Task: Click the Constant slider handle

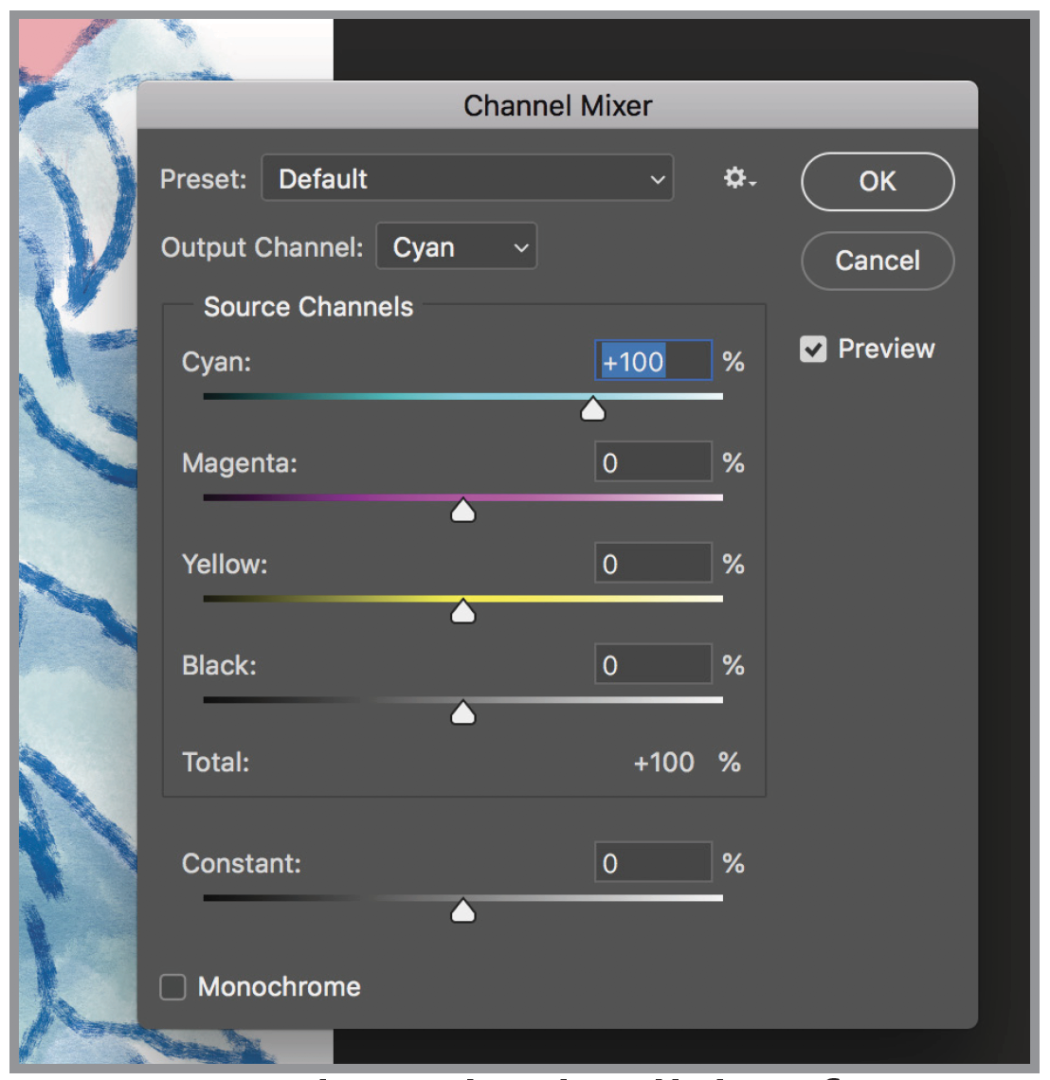Action: click(463, 910)
